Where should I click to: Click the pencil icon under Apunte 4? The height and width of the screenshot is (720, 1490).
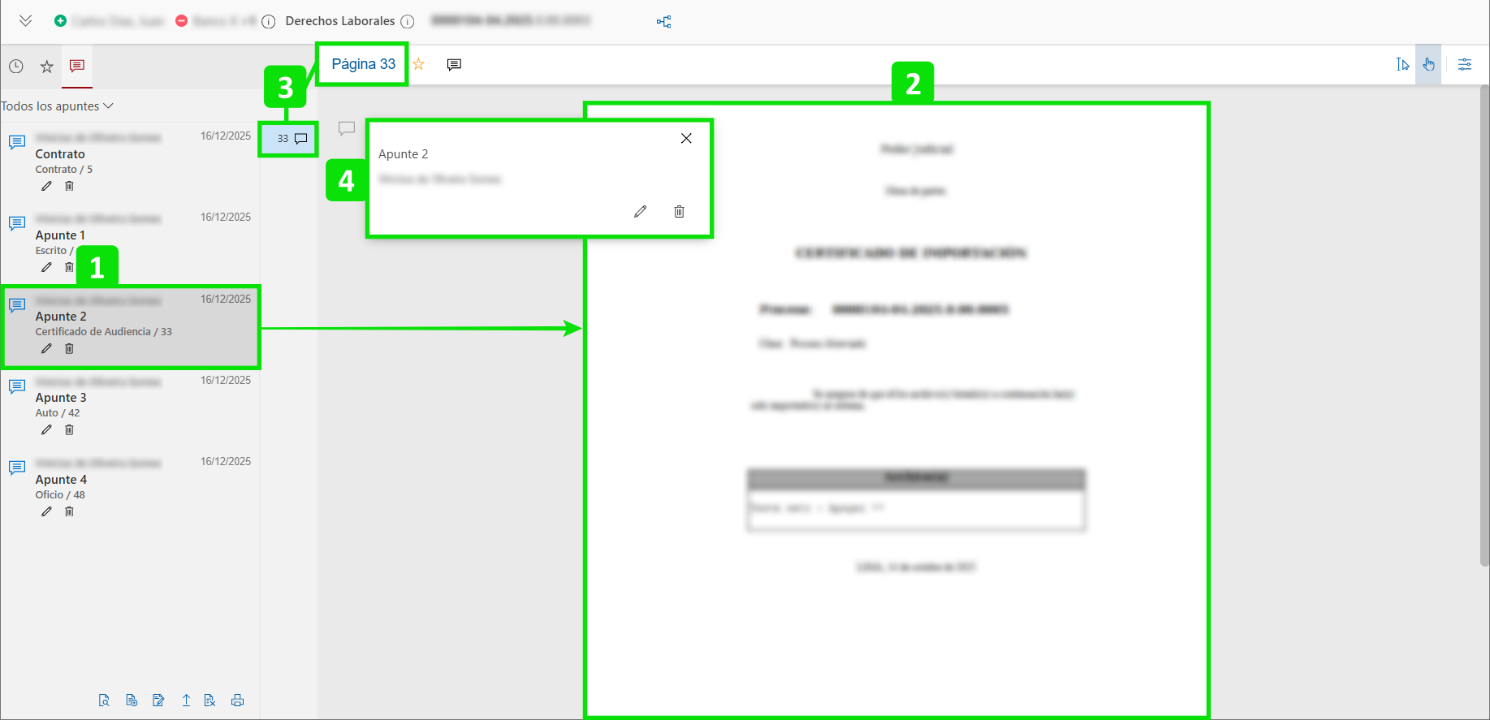click(x=46, y=511)
